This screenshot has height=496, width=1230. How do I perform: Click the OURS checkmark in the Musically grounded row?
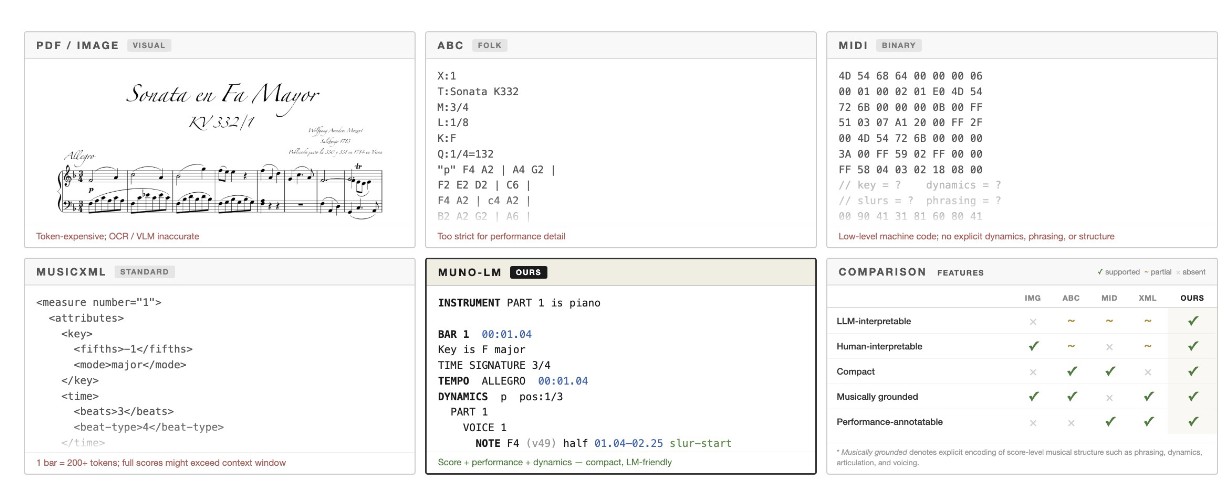(x=1192, y=397)
